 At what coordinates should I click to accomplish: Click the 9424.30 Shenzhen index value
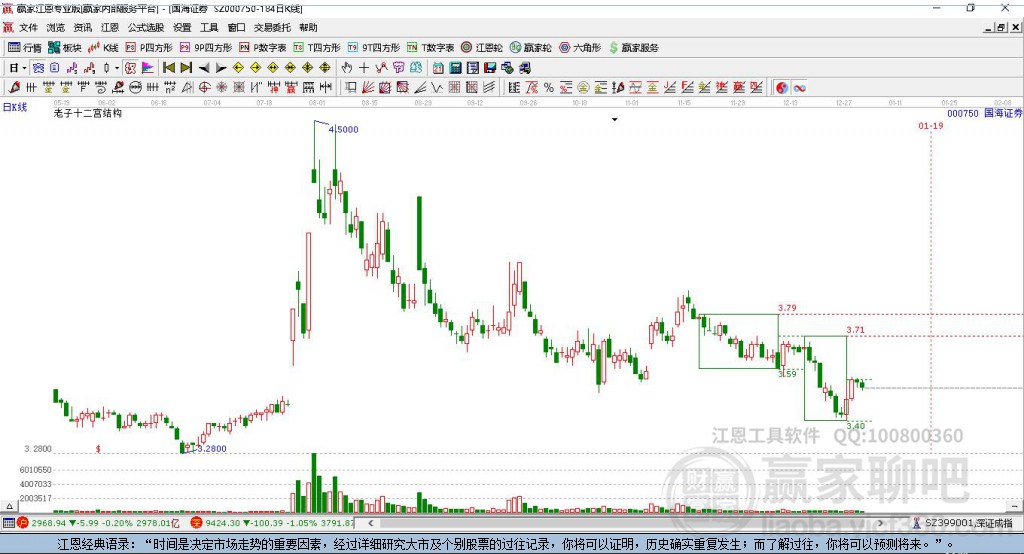click(223, 523)
